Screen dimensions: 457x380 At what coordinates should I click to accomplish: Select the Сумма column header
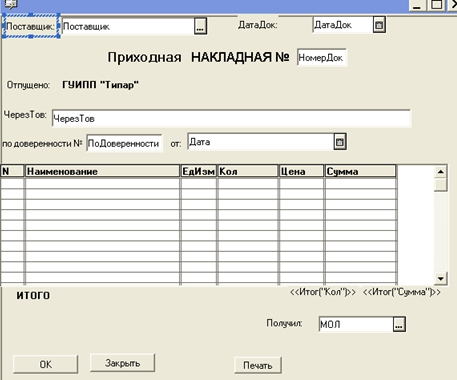[360, 171]
